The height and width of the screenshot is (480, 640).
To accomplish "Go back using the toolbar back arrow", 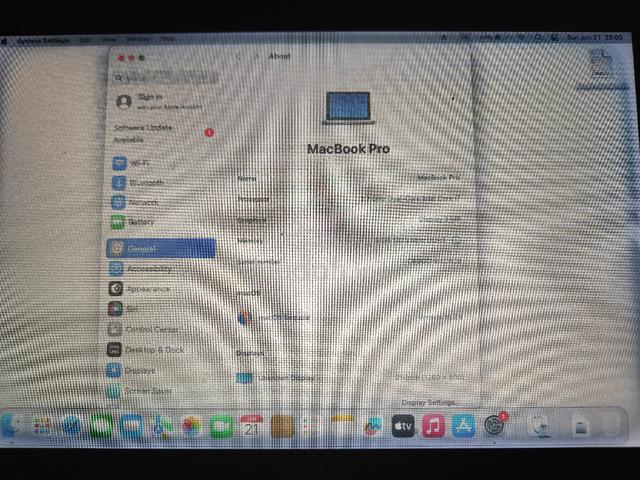I will [x=238, y=56].
